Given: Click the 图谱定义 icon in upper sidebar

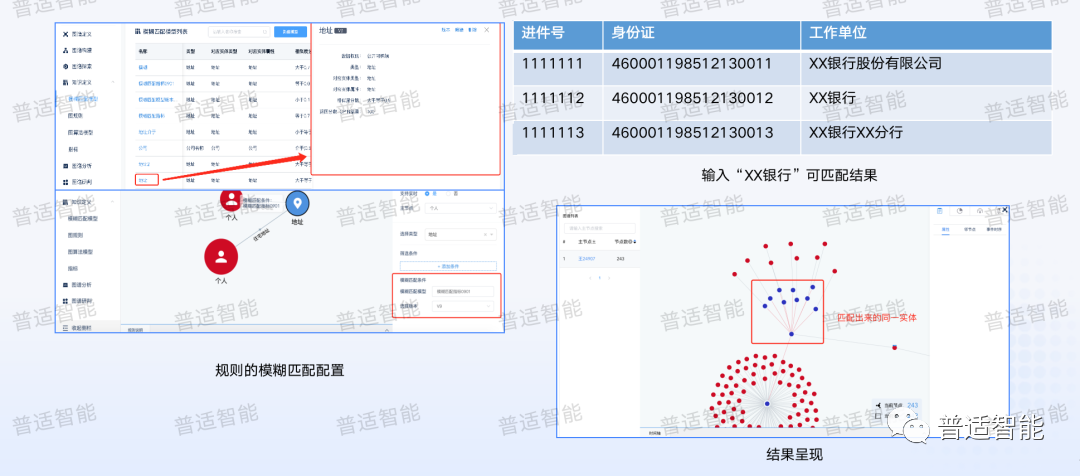Looking at the screenshot, I should click(x=66, y=34).
